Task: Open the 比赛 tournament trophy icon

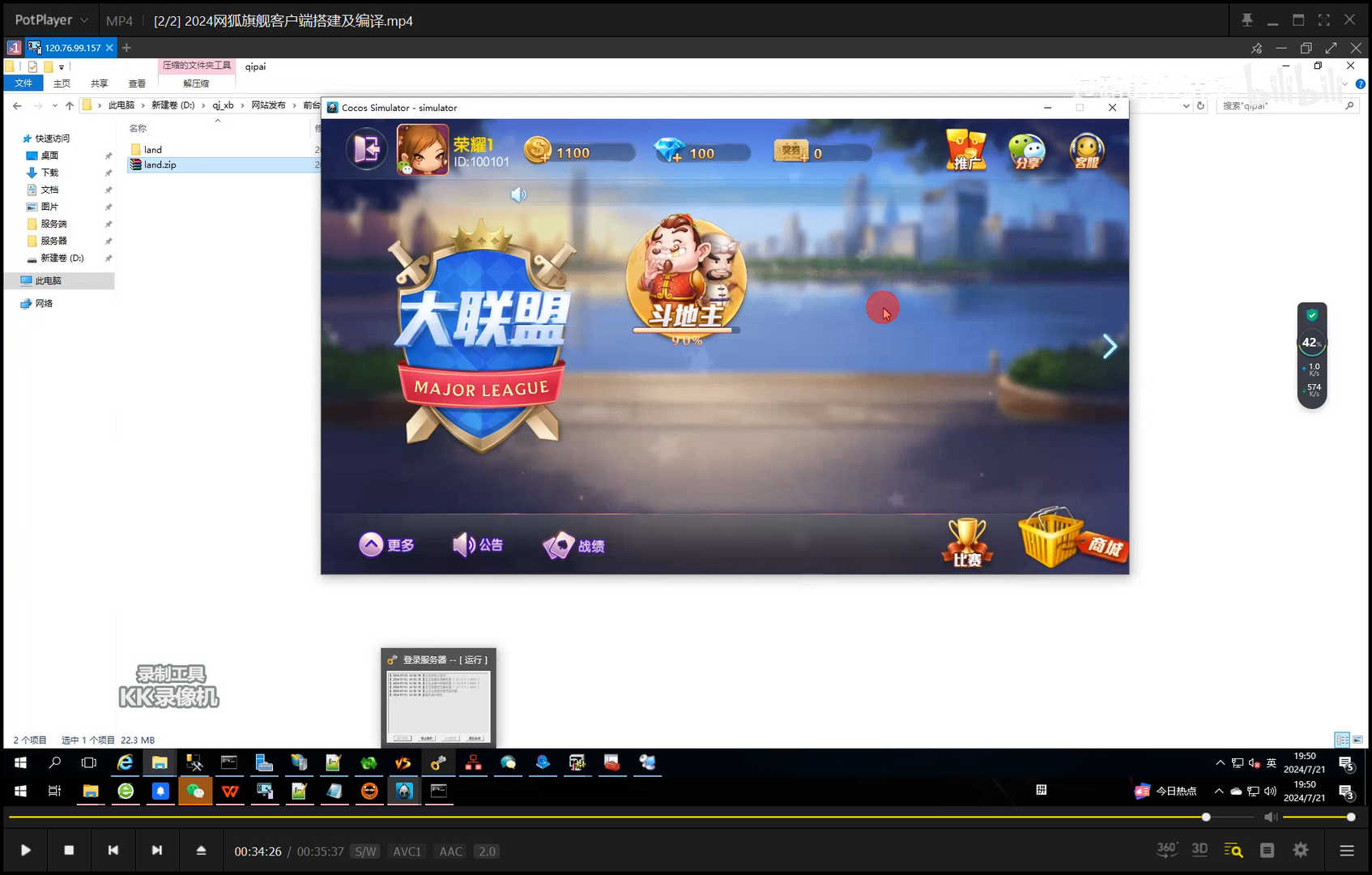Action: (965, 539)
